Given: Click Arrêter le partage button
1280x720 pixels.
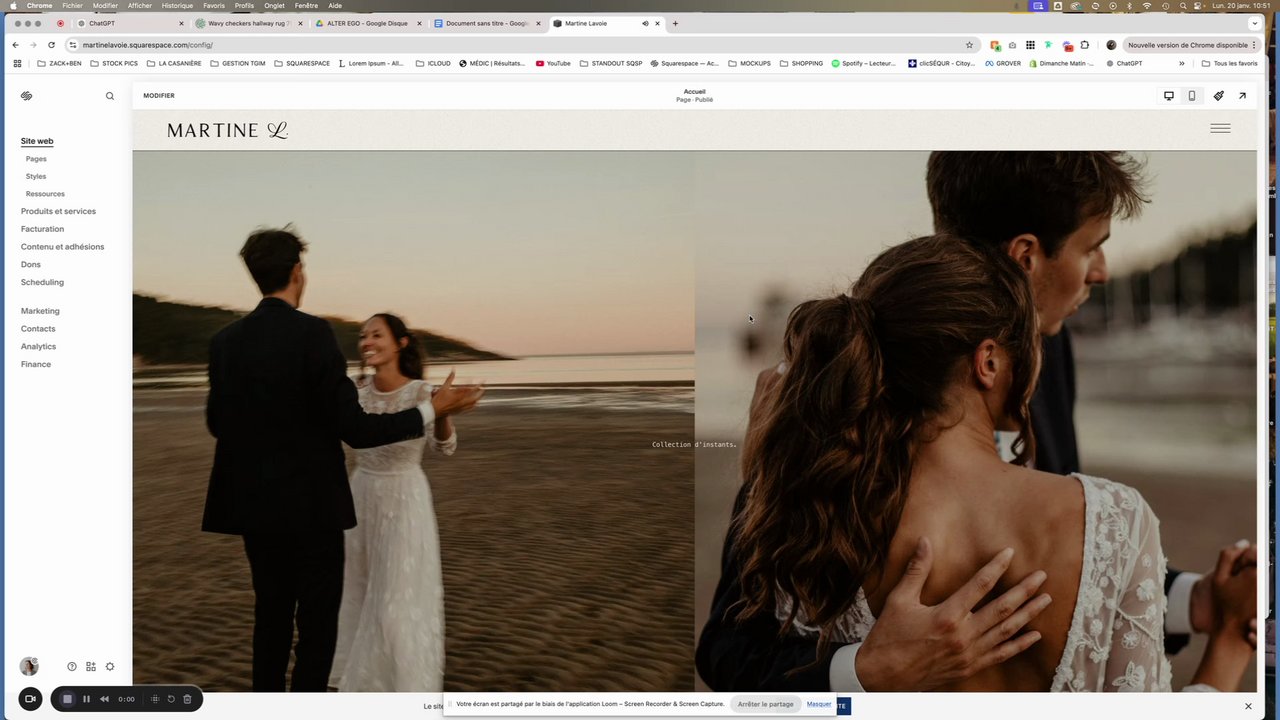Looking at the screenshot, I should 766,704.
